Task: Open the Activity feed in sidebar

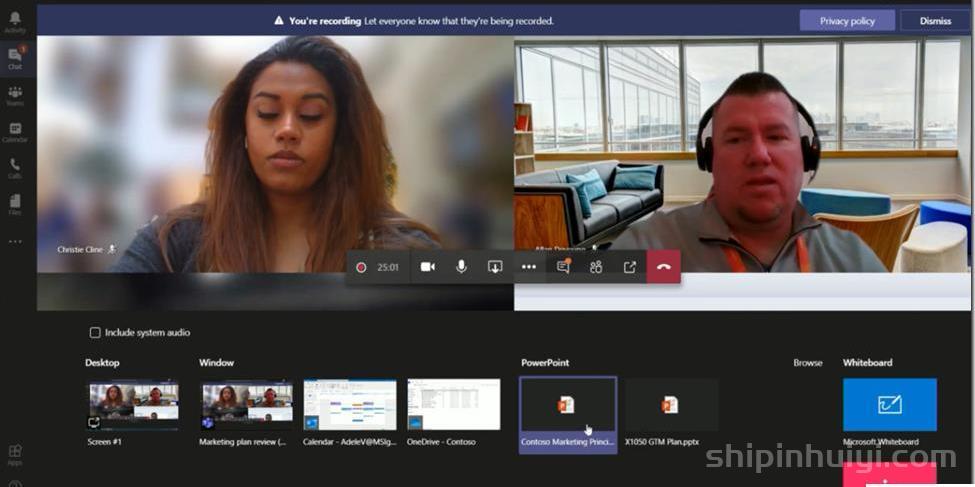Action: click(15, 22)
